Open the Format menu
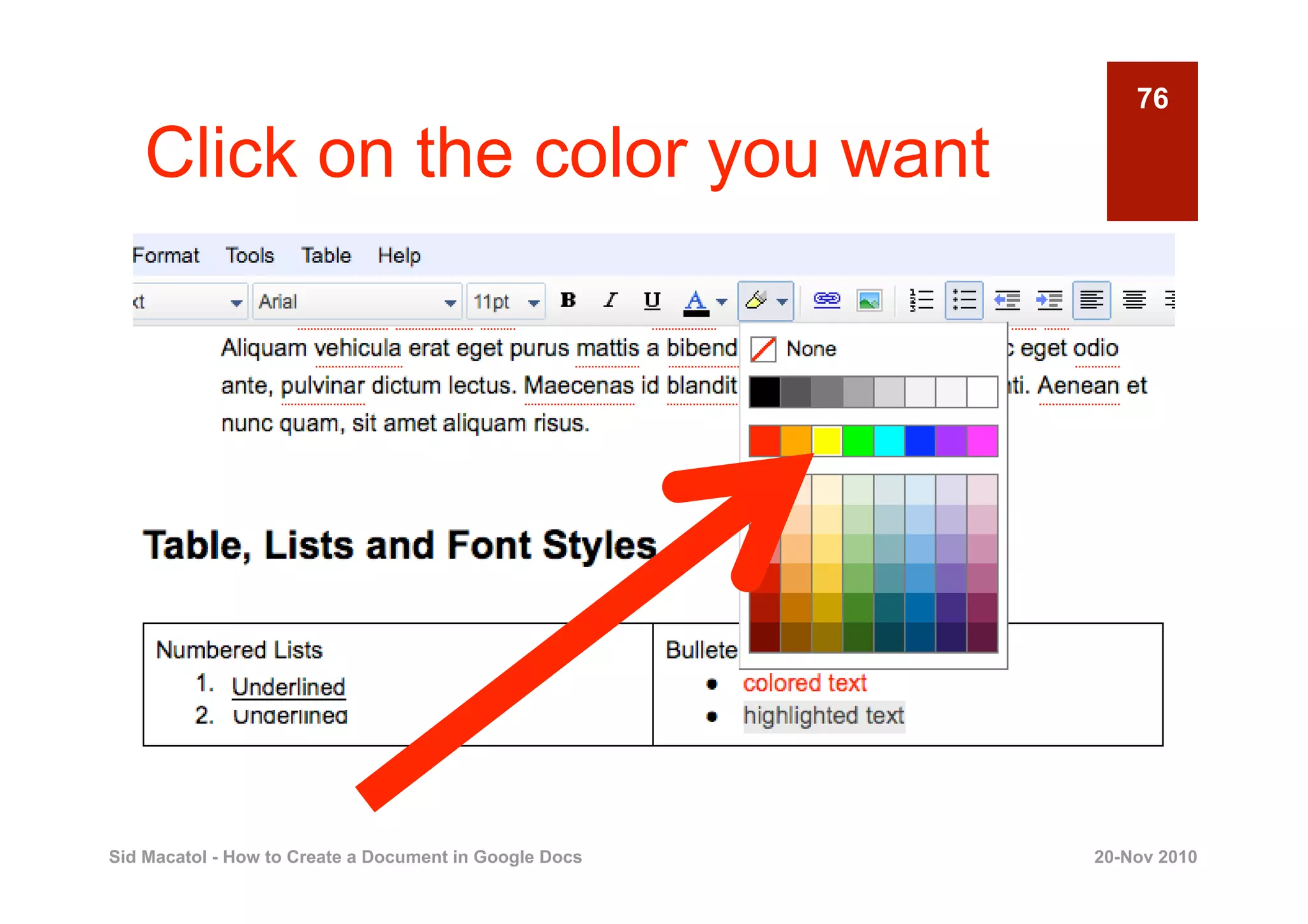The image size is (1308, 924). coord(165,255)
